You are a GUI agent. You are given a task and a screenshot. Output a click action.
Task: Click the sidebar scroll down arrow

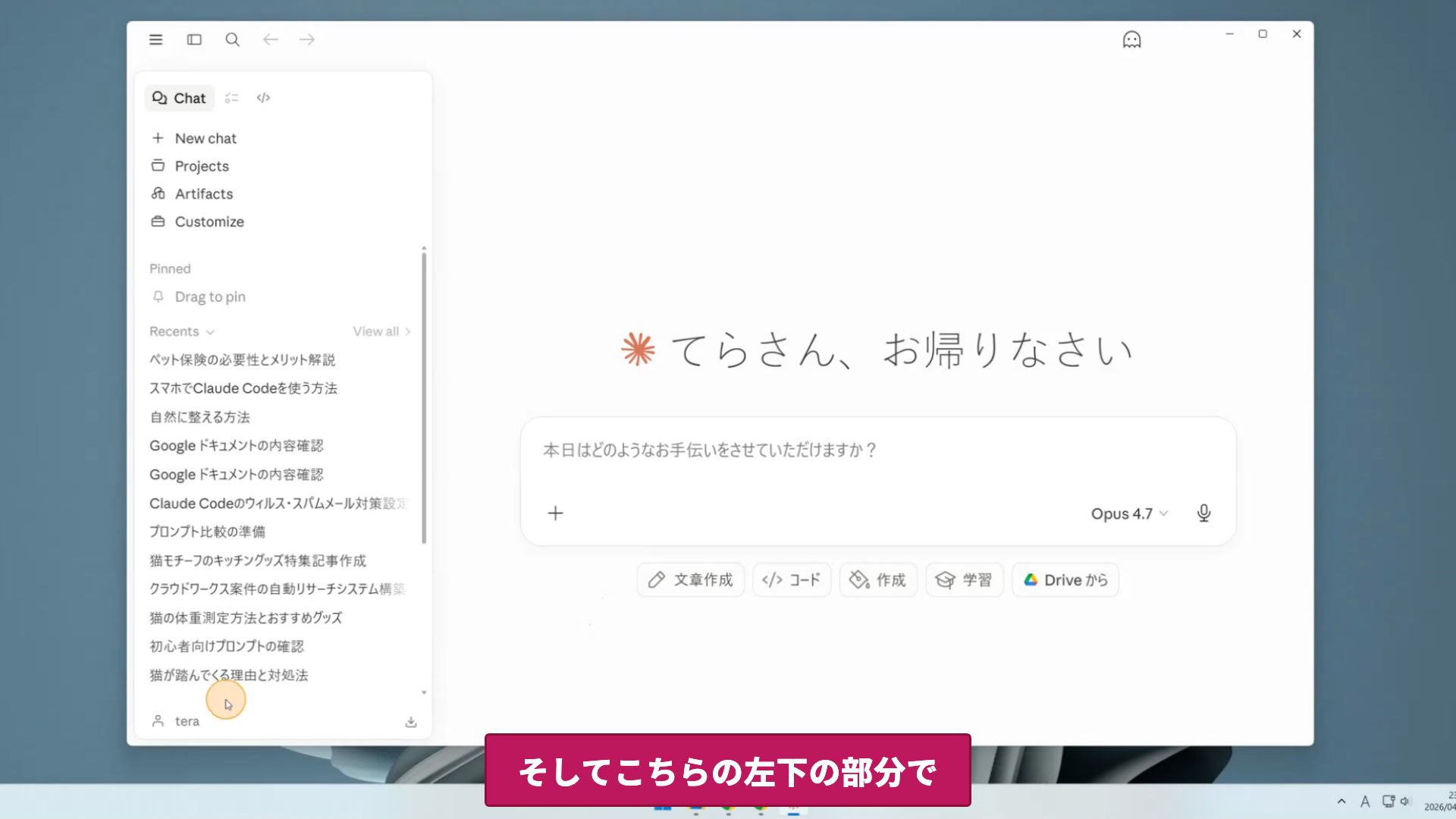point(424,692)
